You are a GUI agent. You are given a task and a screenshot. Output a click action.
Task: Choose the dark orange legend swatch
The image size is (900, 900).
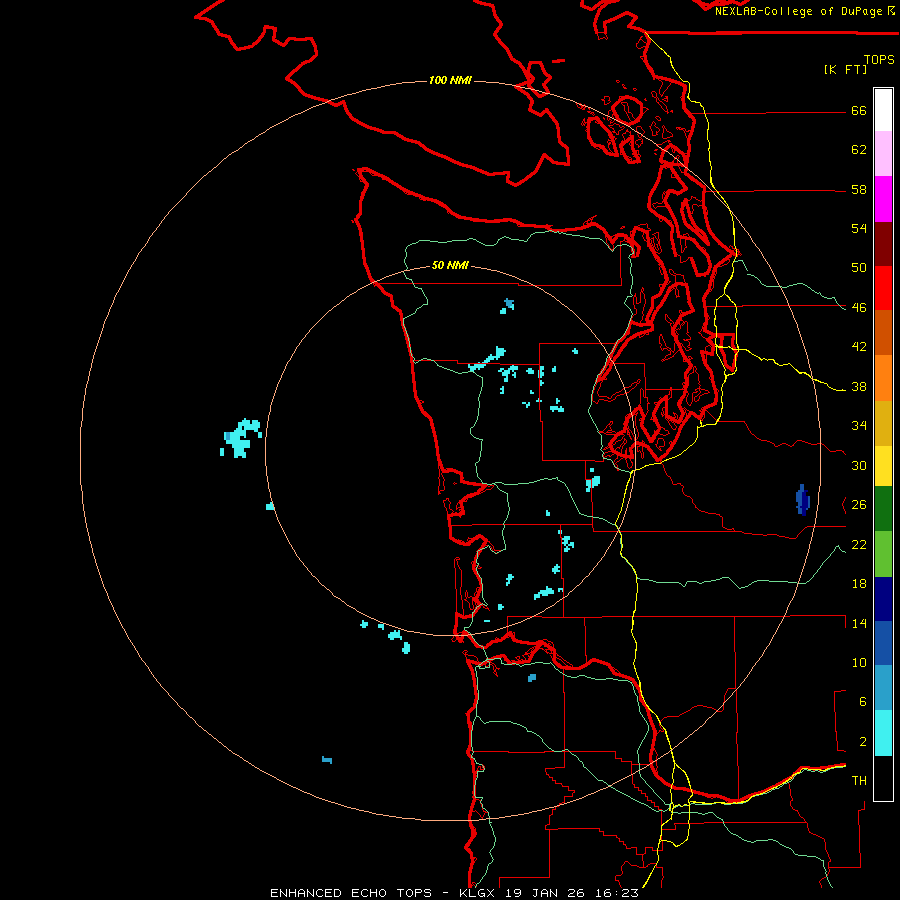(883, 333)
